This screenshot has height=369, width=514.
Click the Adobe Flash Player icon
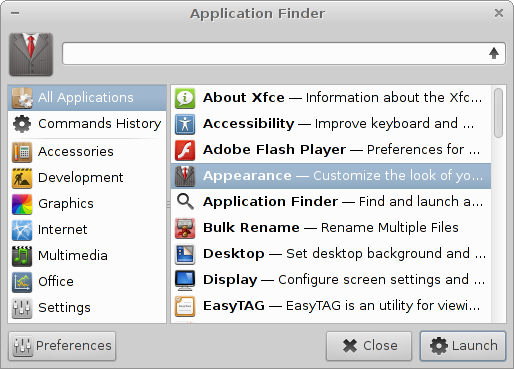click(185, 150)
